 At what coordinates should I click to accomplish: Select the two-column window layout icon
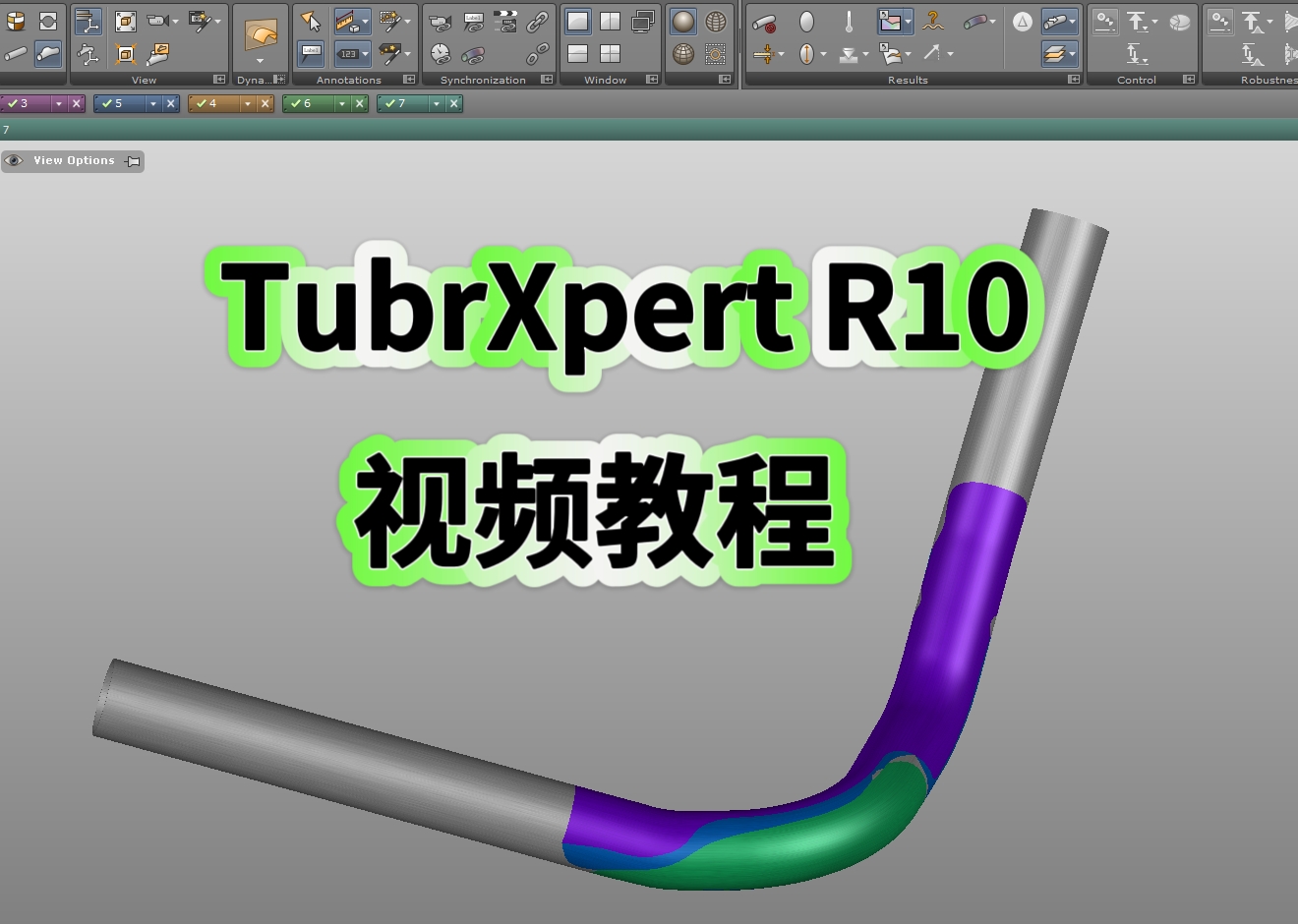click(x=611, y=21)
